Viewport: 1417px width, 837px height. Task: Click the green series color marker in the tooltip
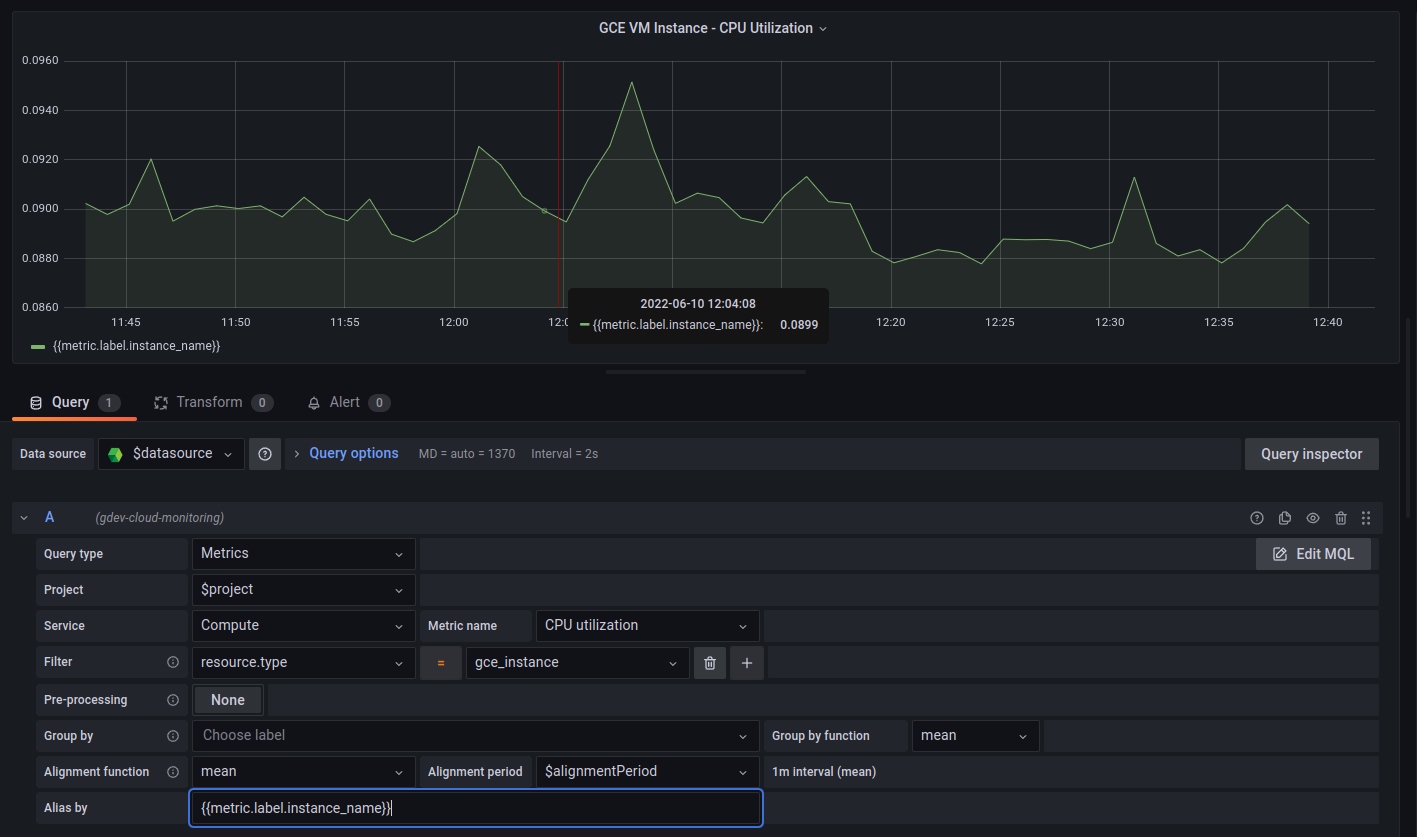tap(583, 324)
